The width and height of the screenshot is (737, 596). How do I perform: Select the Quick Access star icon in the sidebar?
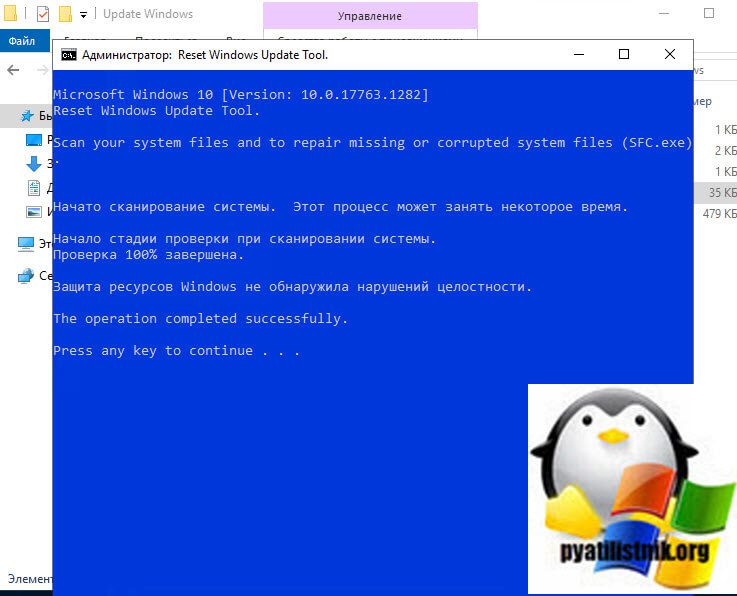pyautogui.click(x=27, y=115)
